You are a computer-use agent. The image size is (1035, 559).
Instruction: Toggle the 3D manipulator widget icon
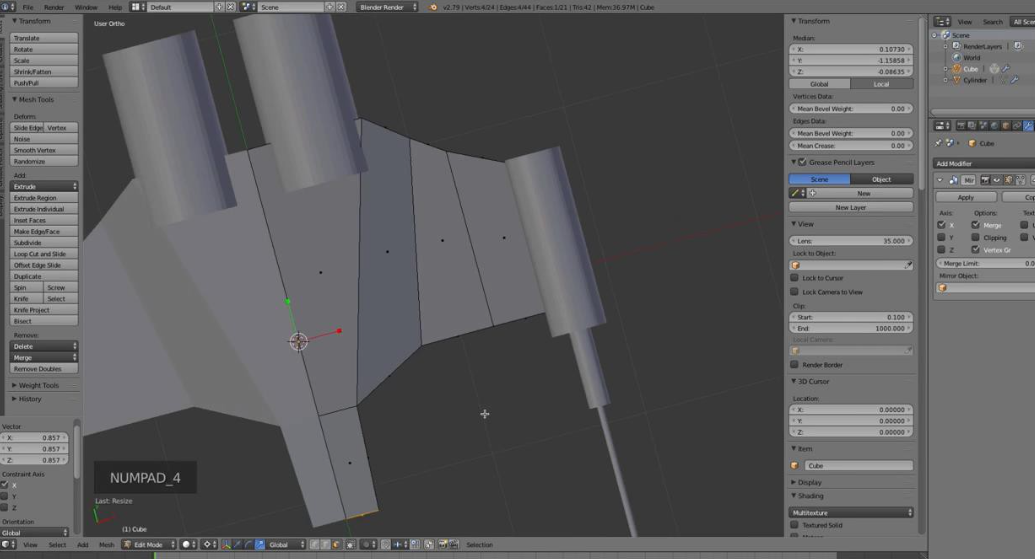[x=225, y=545]
